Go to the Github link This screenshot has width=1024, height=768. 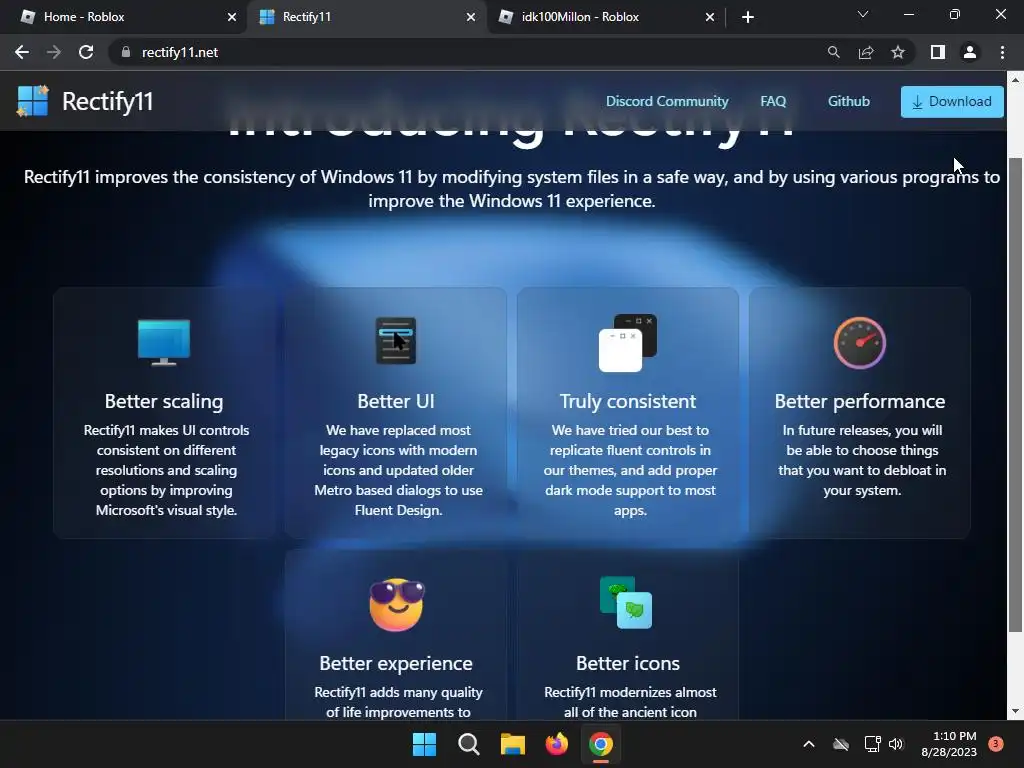click(x=848, y=101)
